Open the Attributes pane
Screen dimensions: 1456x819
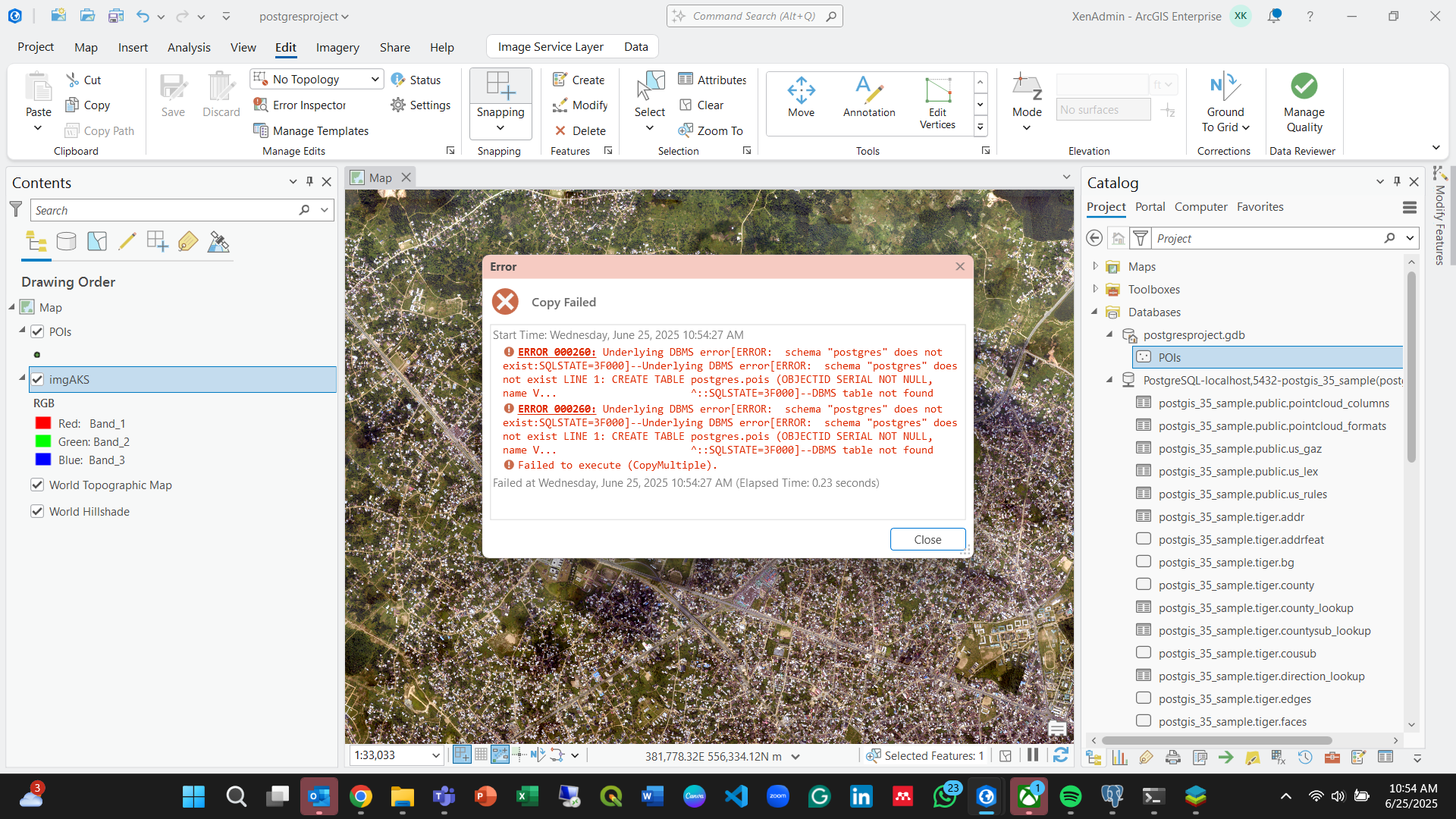tap(712, 80)
